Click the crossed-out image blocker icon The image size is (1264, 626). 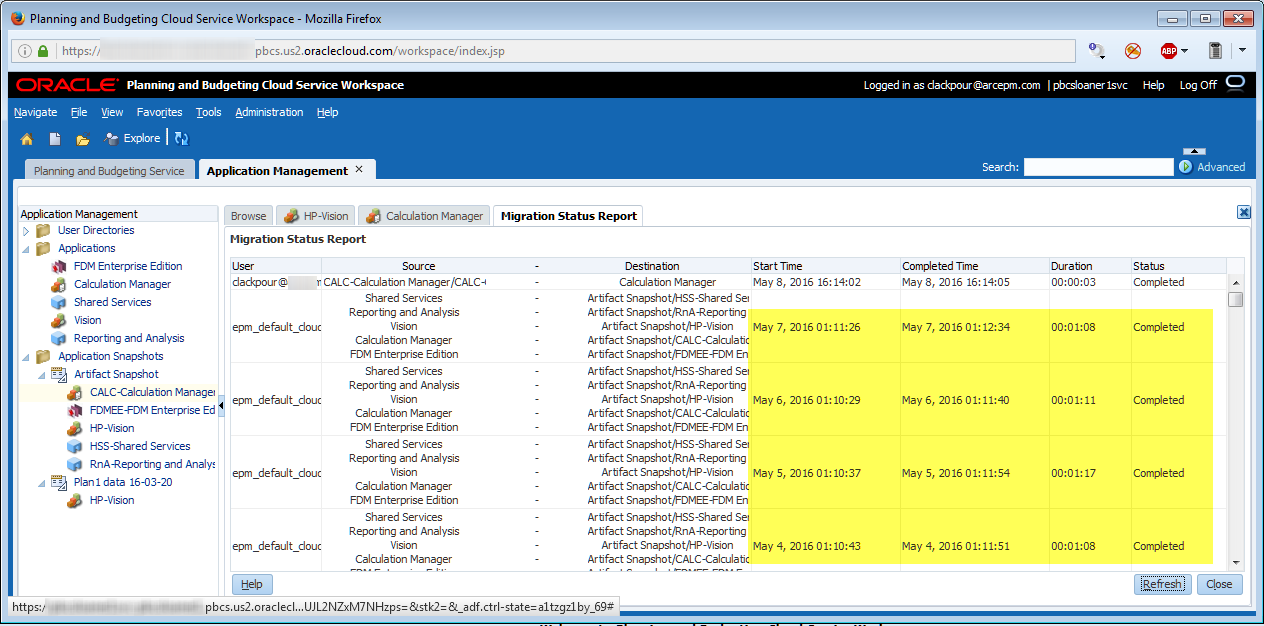(1133, 51)
